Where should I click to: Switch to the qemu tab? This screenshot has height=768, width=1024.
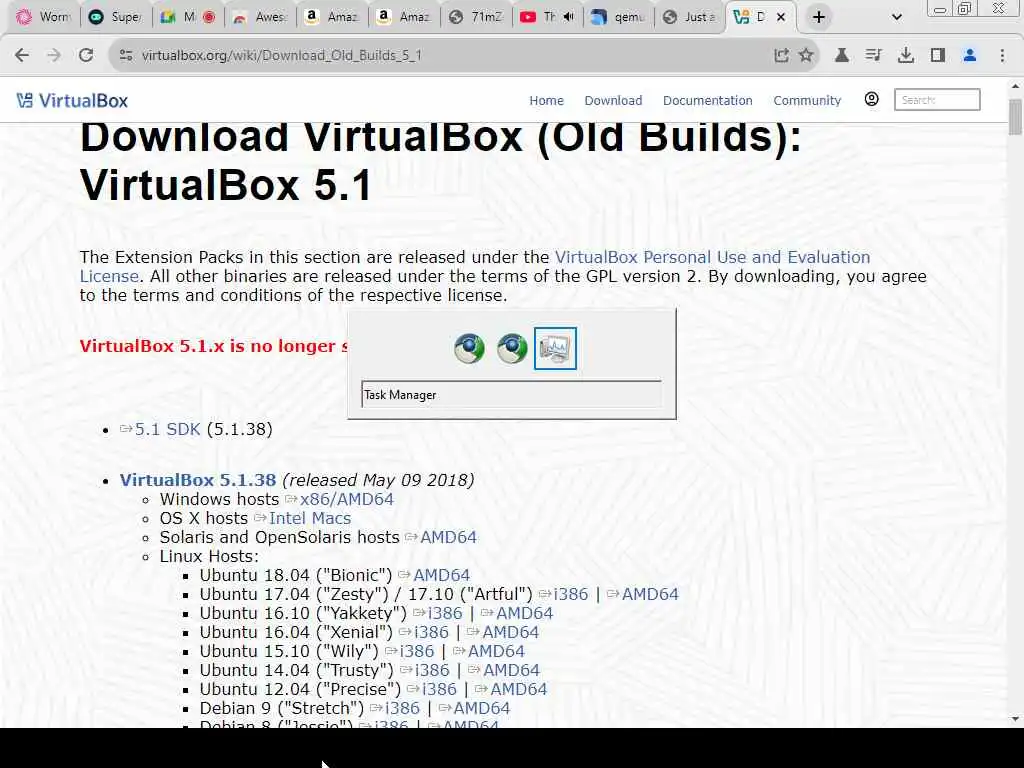tap(619, 18)
